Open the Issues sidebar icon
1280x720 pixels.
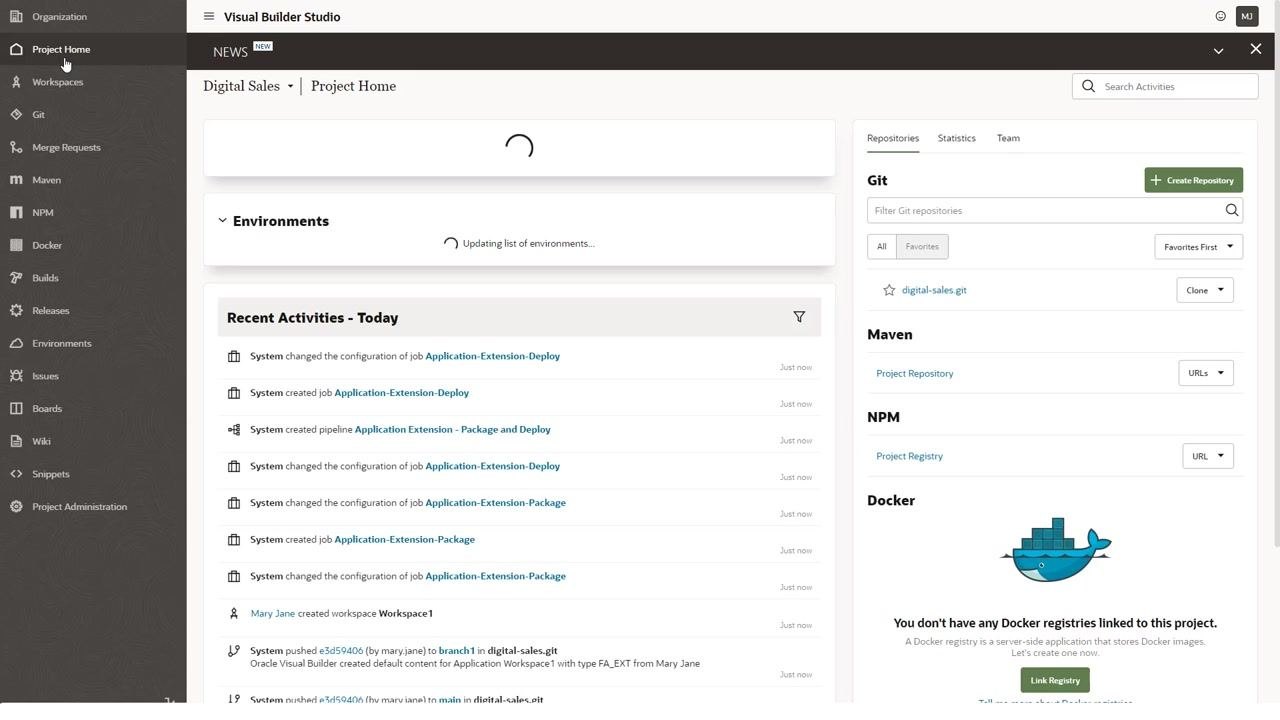click(x=16, y=376)
